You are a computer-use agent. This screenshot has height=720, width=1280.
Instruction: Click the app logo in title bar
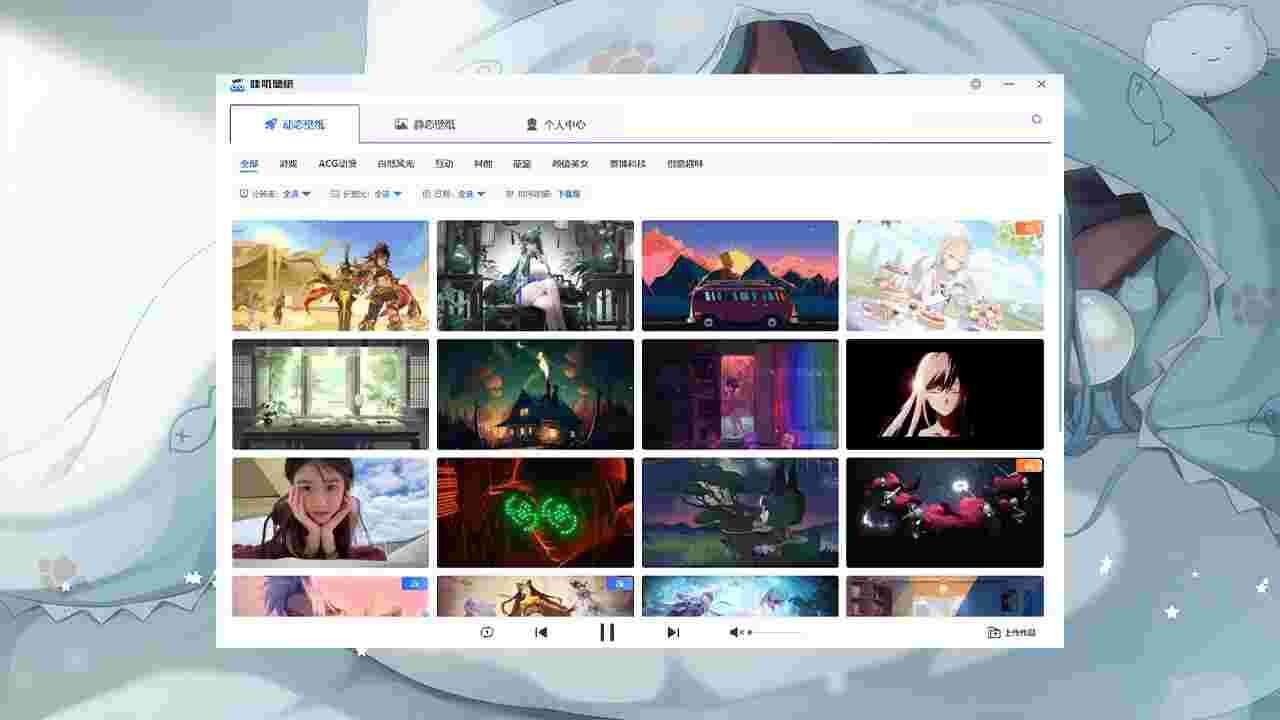point(238,85)
